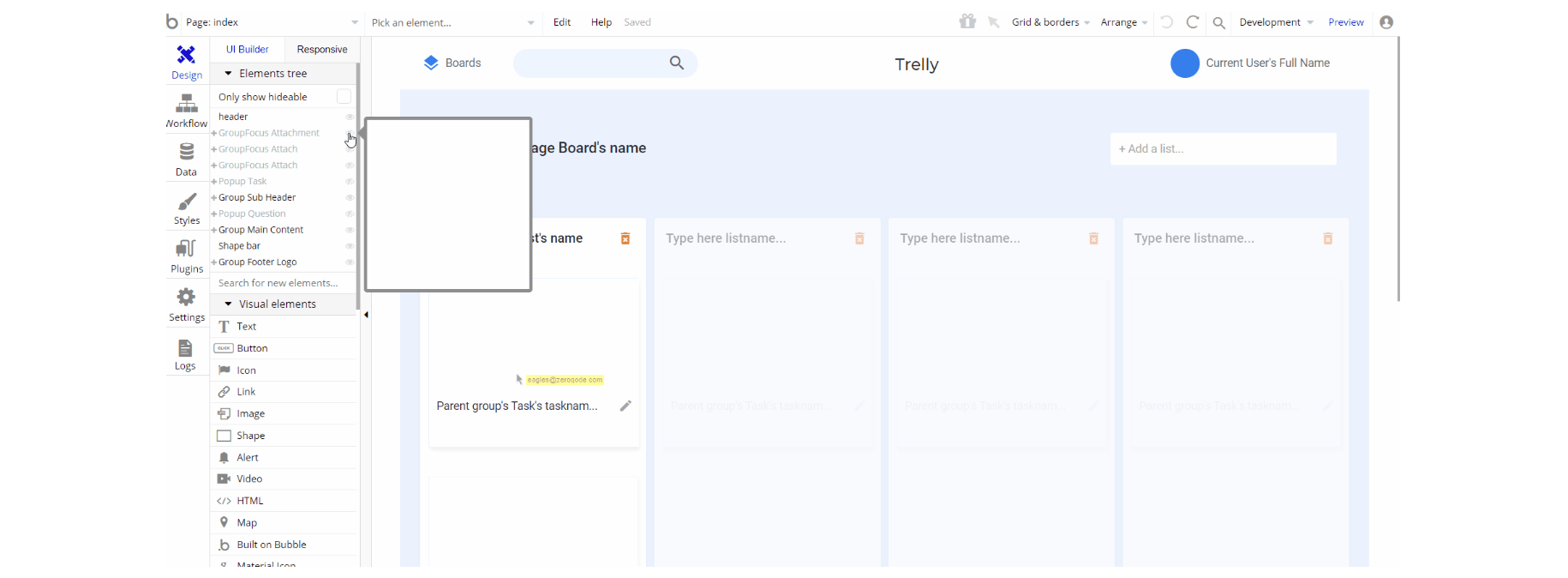This screenshot has height=578, width=1568.
Task: Open the Data section icon
Action: (x=186, y=152)
